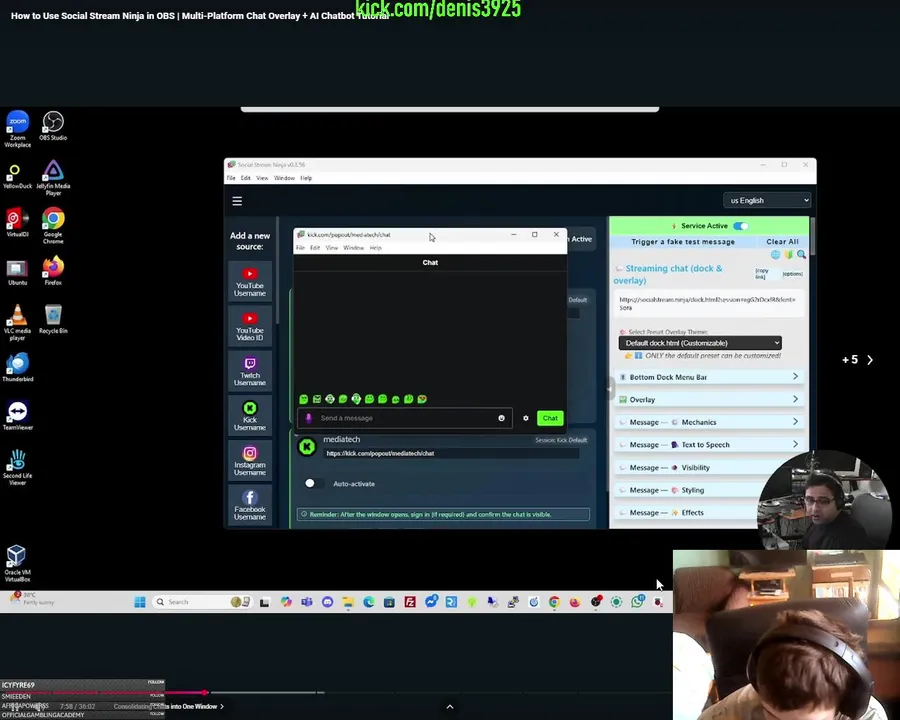This screenshot has height=720, width=900.
Task: Select the first green Kick emote
Action: [x=304, y=399]
